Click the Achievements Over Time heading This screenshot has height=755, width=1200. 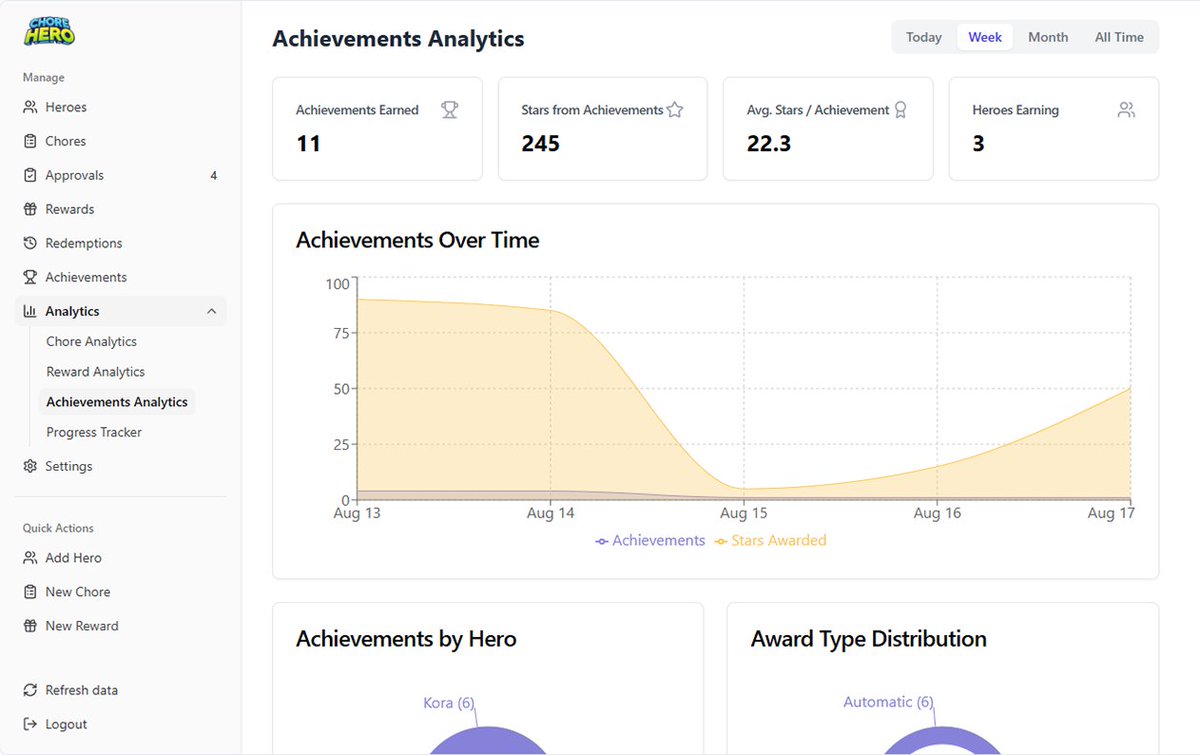[418, 240]
